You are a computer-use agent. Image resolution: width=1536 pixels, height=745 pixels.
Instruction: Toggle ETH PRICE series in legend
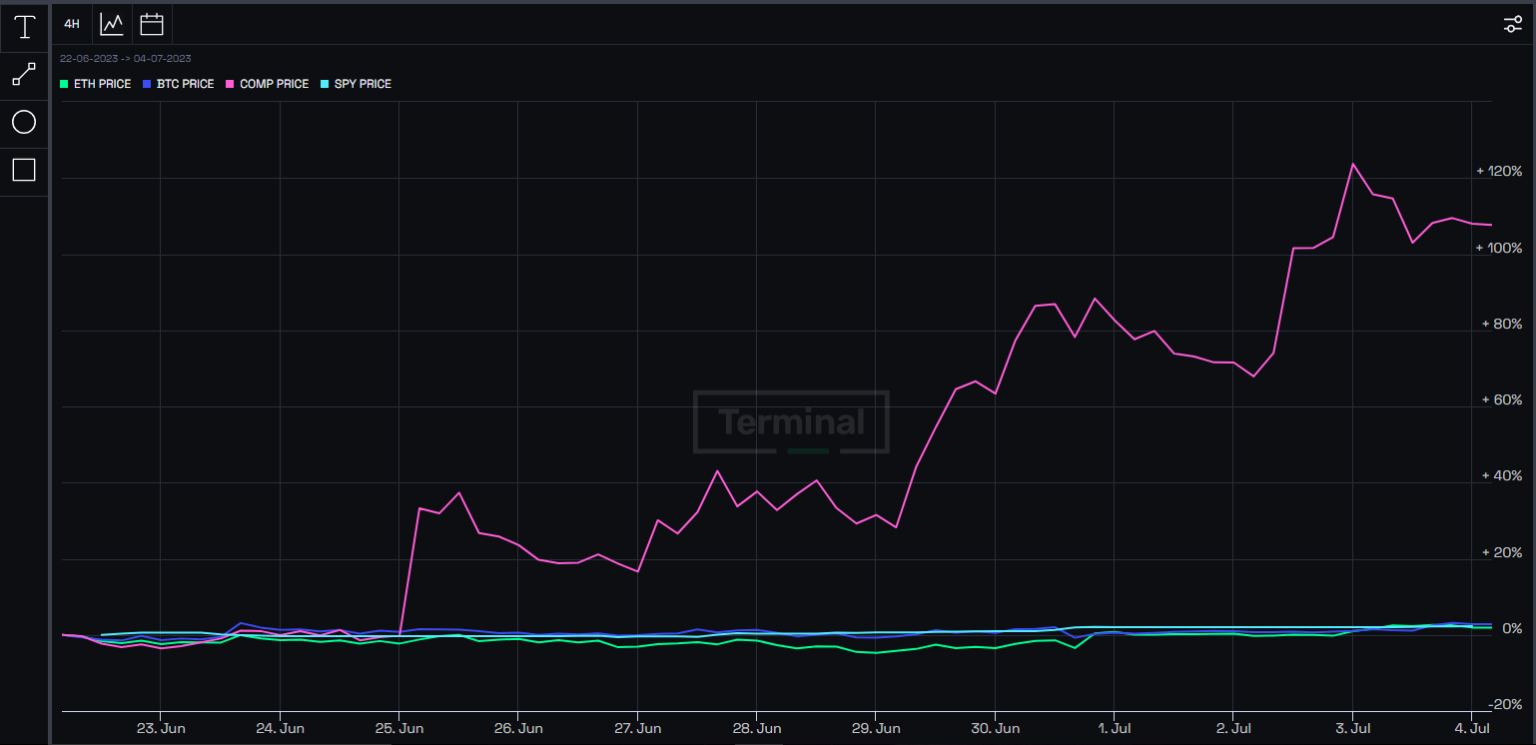pyautogui.click(x=101, y=84)
